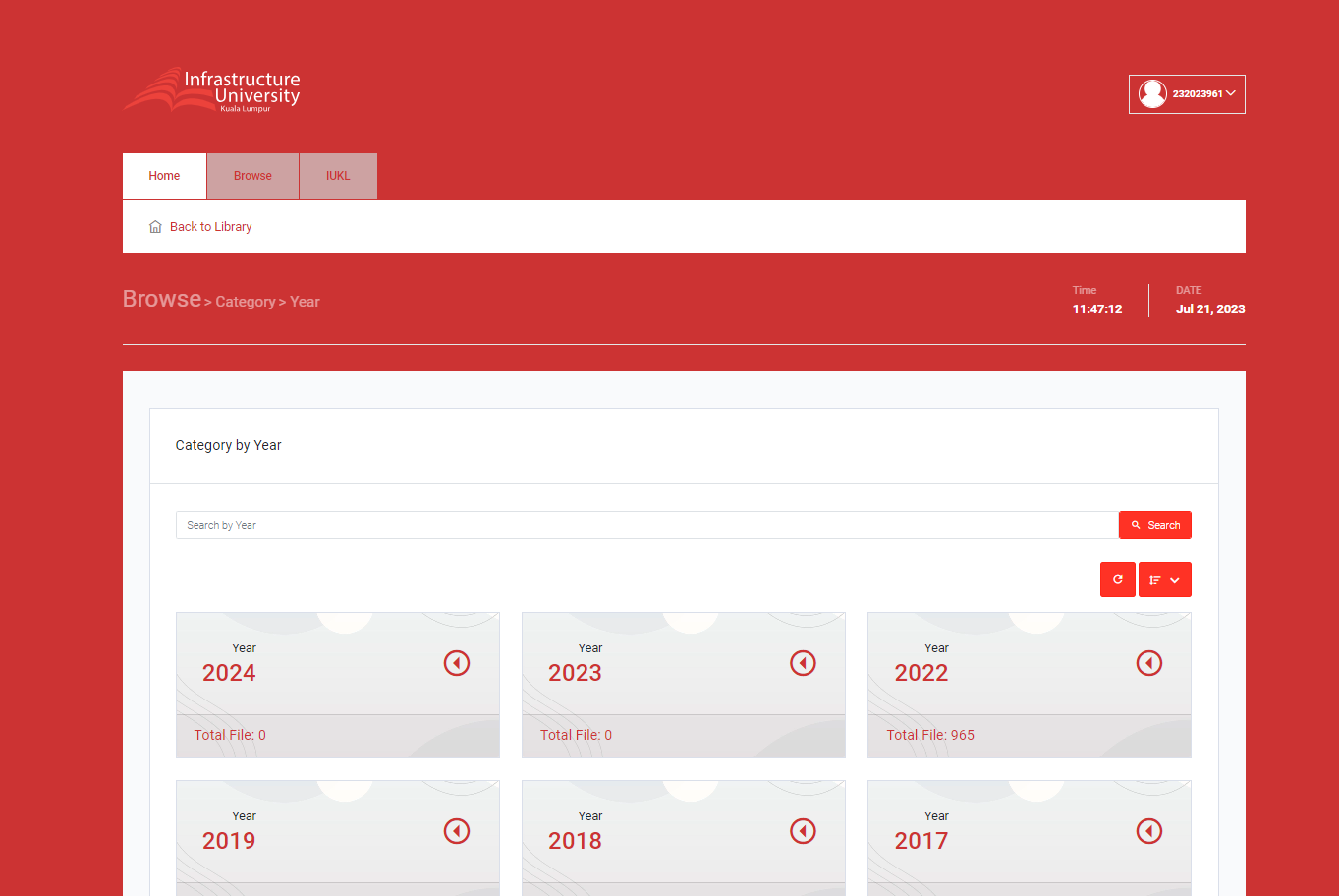This screenshot has width=1339, height=896.
Task: Click the Category breadcrumb link
Action: [x=245, y=302]
